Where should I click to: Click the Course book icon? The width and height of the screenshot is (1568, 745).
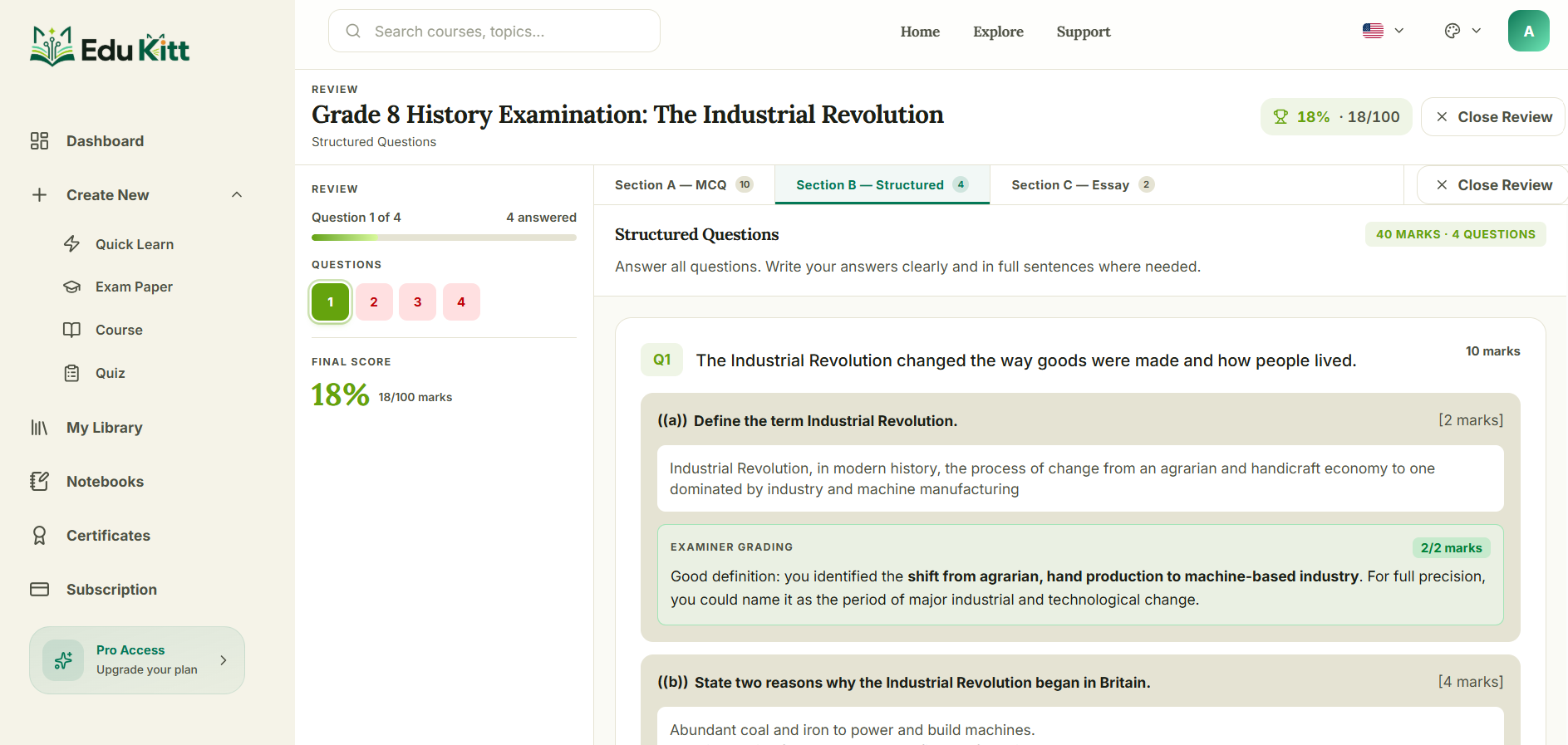pyautogui.click(x=72, y=330)
